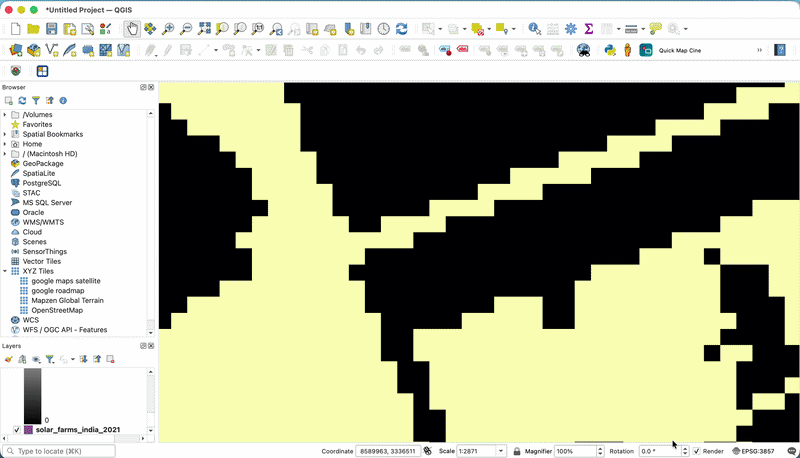Toggle mouse extents display next to coordinate
This screenshot has width=800, height=458.
point(428,451)
